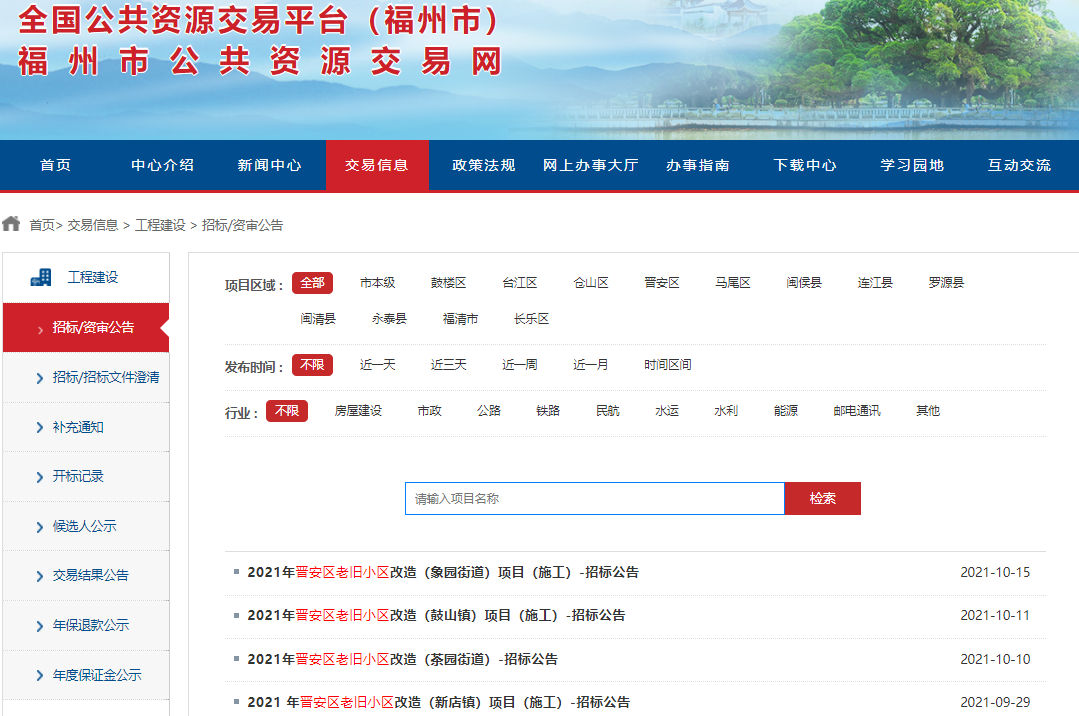
Task: Open 交易结果公告 sidebar item
Action: [86, 576]
